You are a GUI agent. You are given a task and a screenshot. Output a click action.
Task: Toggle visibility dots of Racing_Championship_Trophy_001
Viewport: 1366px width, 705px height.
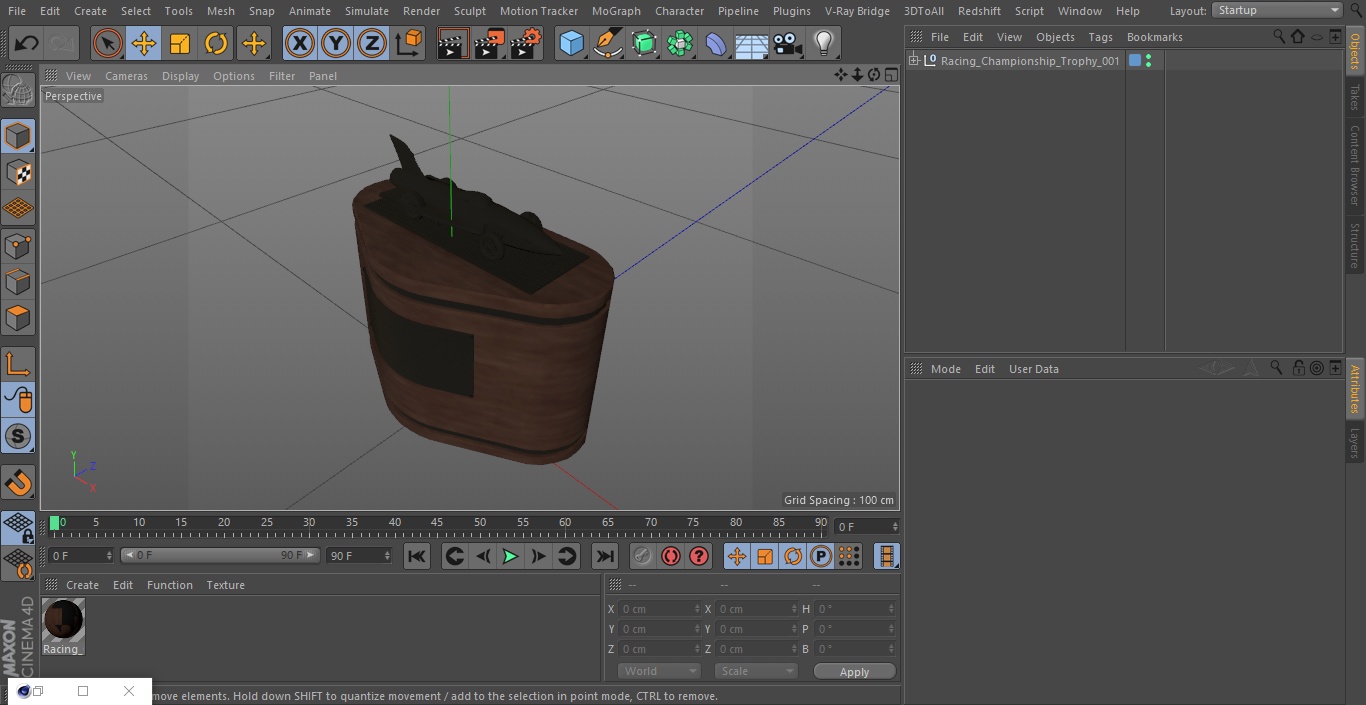click(x=1148, y=61)
